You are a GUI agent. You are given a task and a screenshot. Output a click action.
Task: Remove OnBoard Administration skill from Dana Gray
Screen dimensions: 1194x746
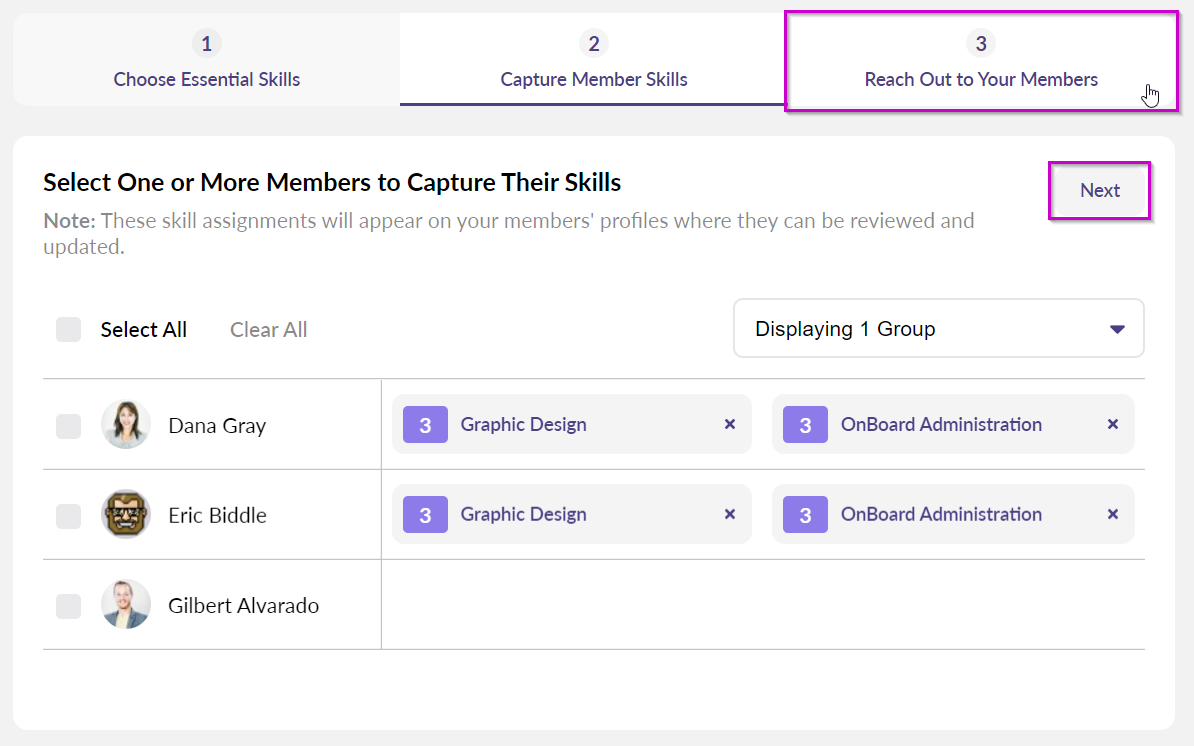coord(1112,424)
